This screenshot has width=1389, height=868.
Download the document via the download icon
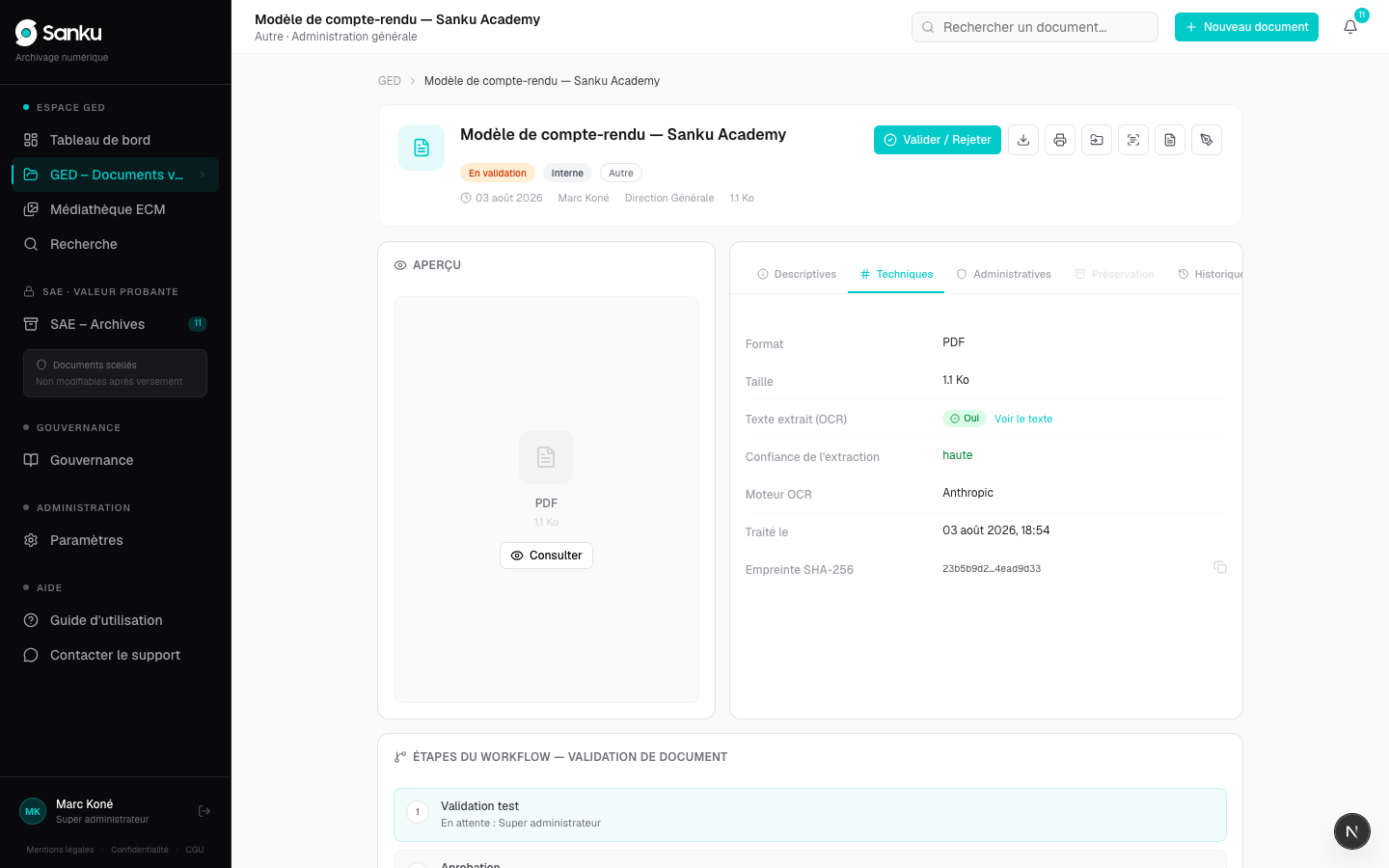[x=1023, y=140]
